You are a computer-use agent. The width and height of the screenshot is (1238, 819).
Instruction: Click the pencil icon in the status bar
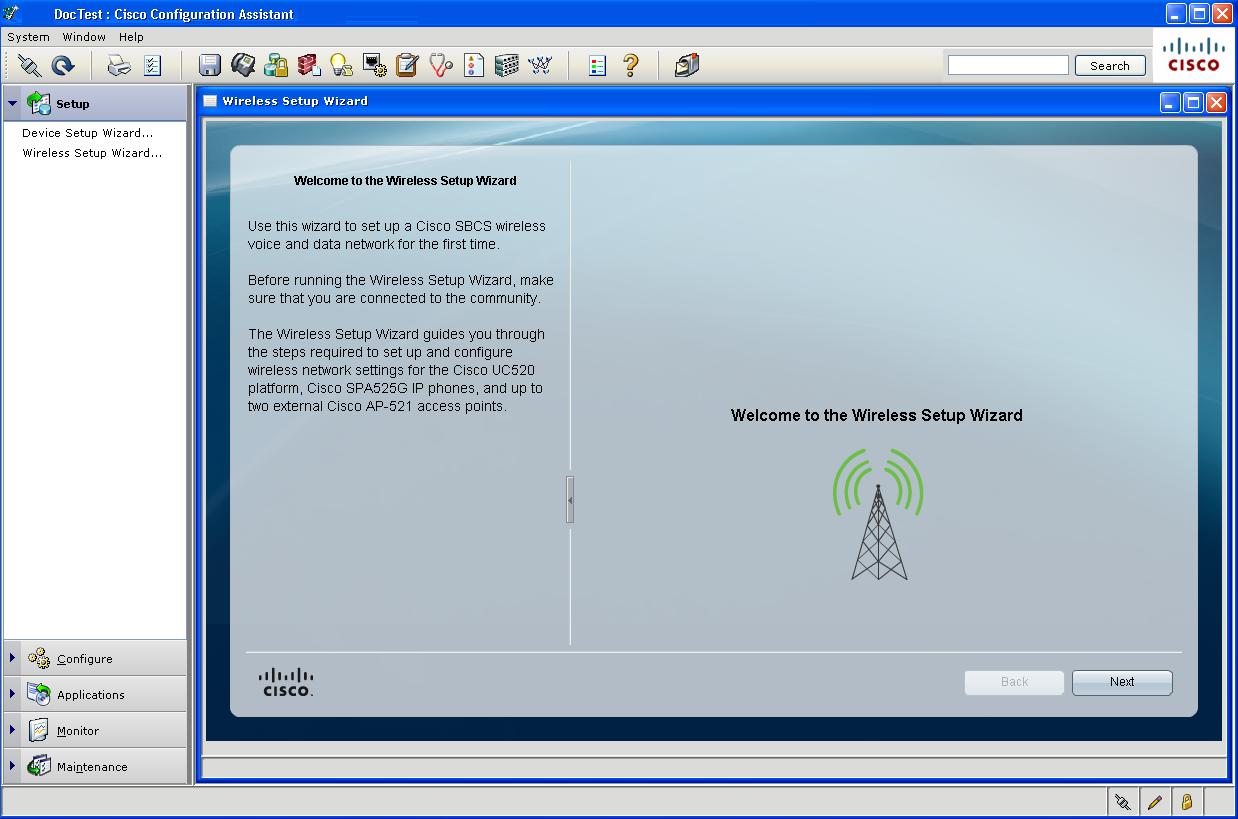coord(1155,802)
